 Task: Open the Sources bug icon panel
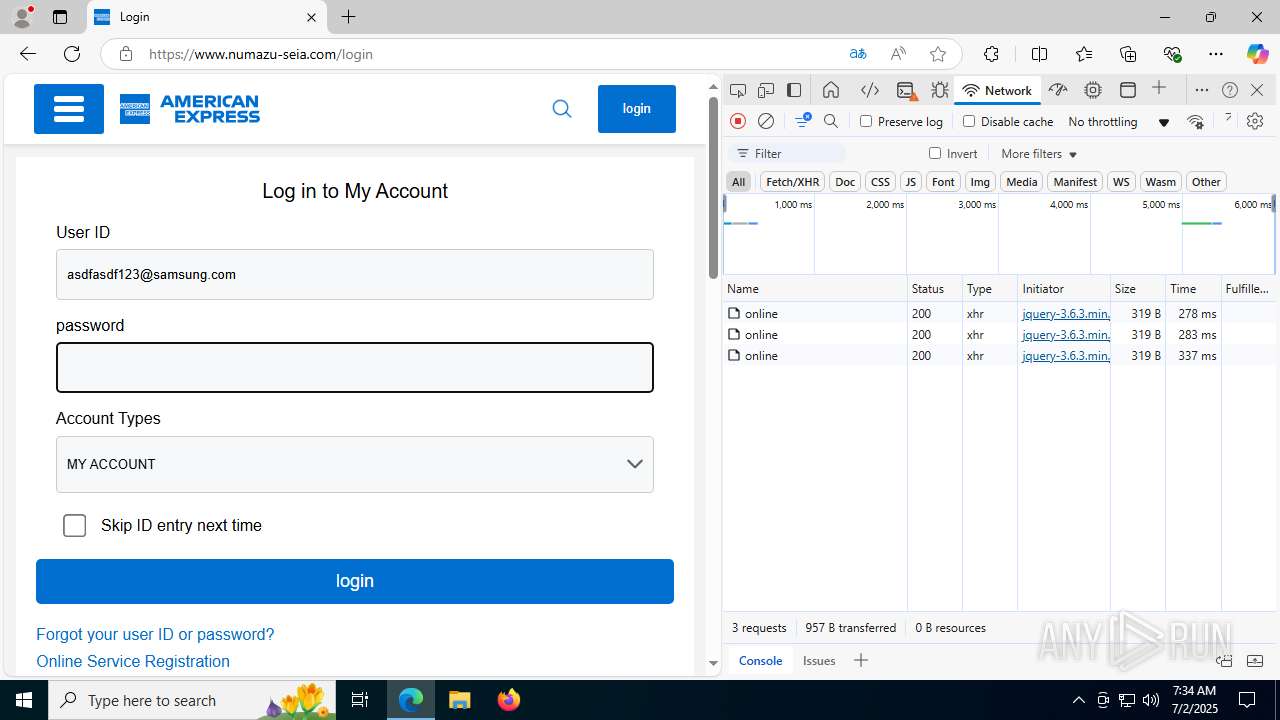pos(940,90)
